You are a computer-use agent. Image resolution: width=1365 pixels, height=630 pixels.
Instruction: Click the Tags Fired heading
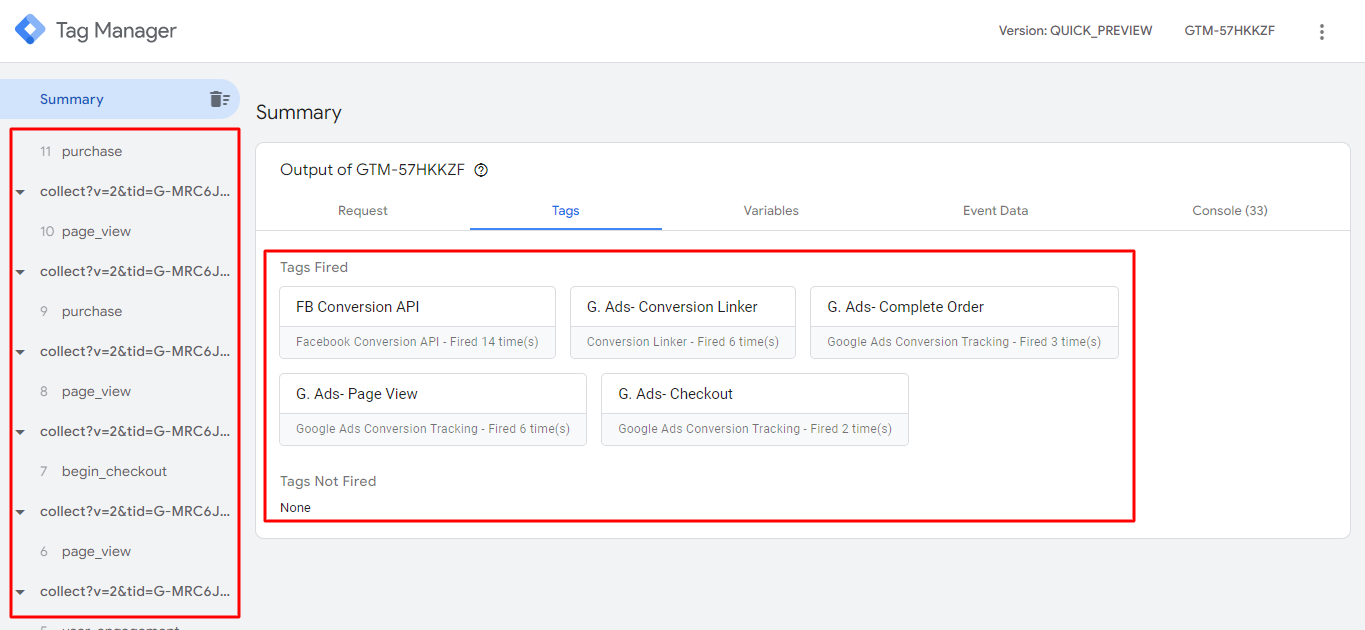click(314, 267)
